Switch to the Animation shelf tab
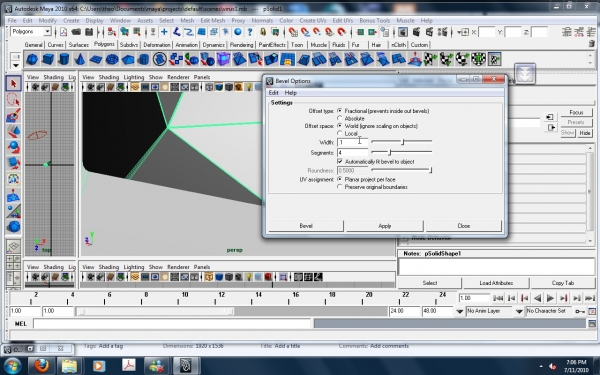Screen dimensions: 600x375 [x=186, y=45]
